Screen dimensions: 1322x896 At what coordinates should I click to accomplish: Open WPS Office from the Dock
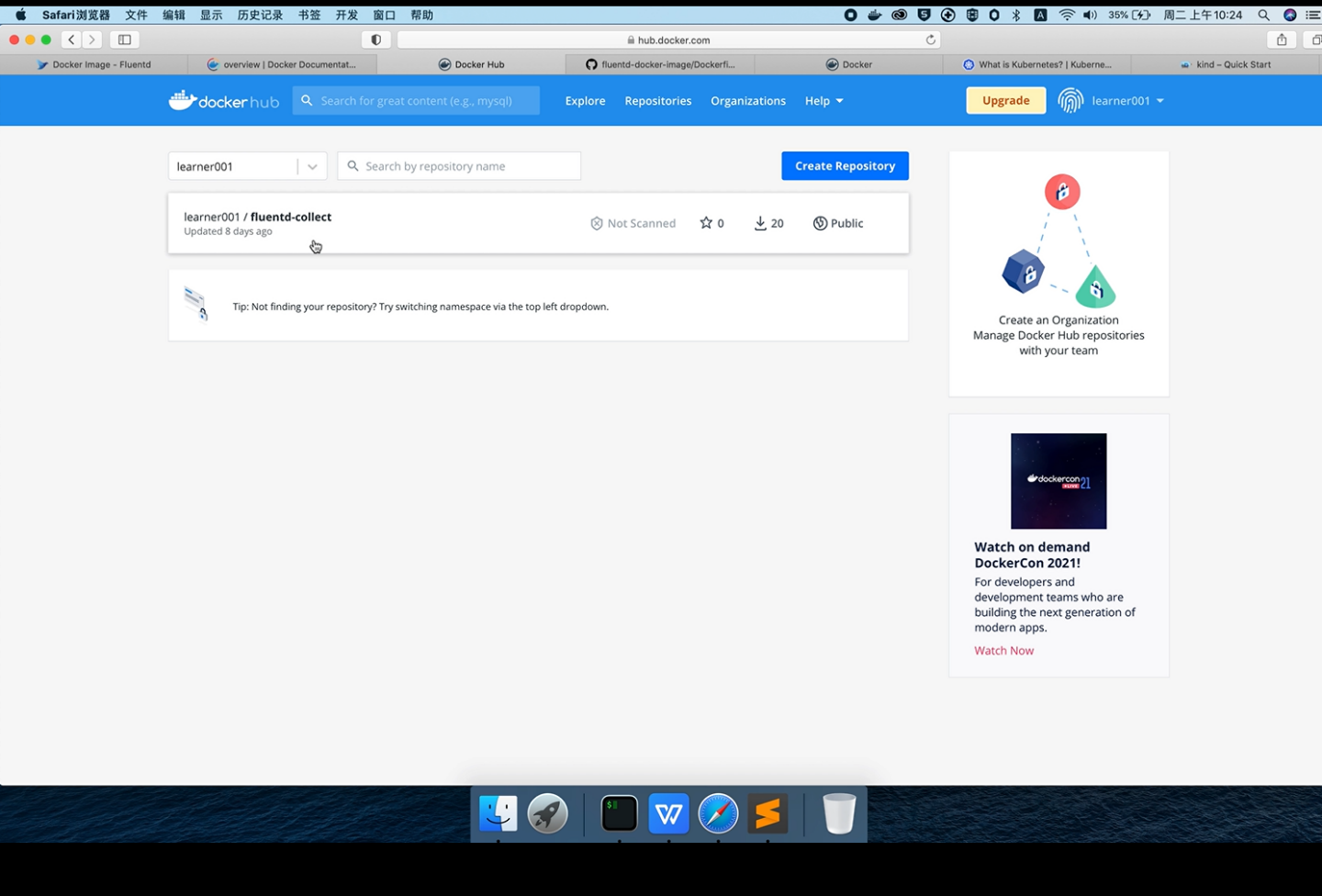(x=668, y=813)
